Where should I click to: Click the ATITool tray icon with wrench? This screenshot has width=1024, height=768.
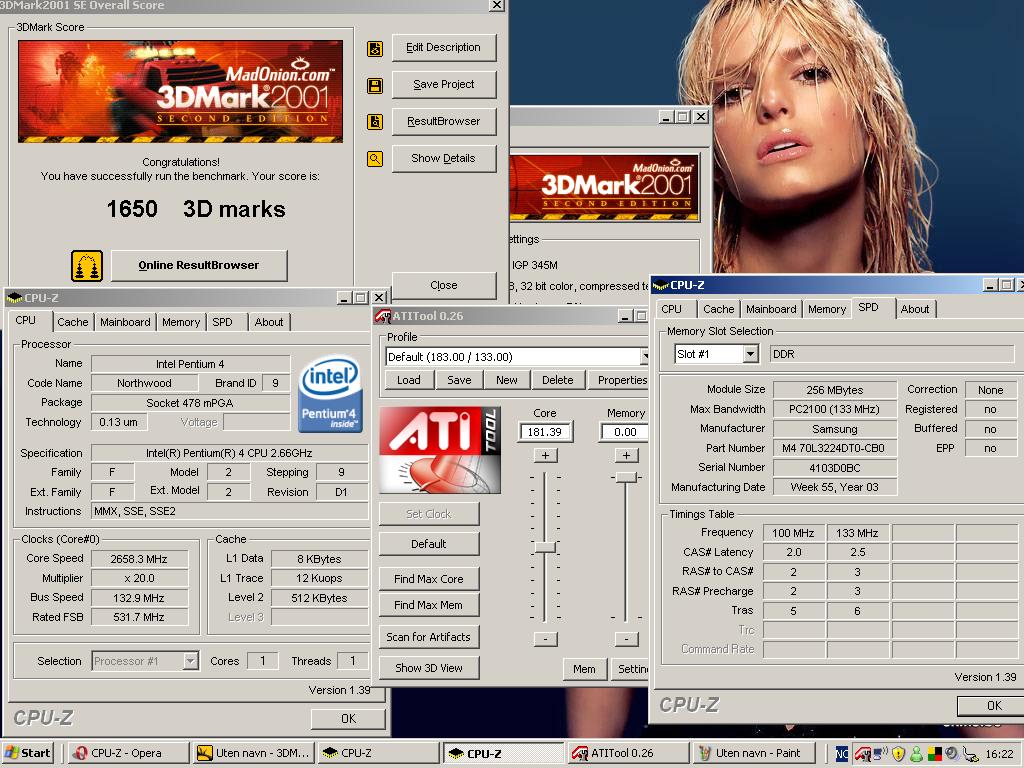(863, 754)
